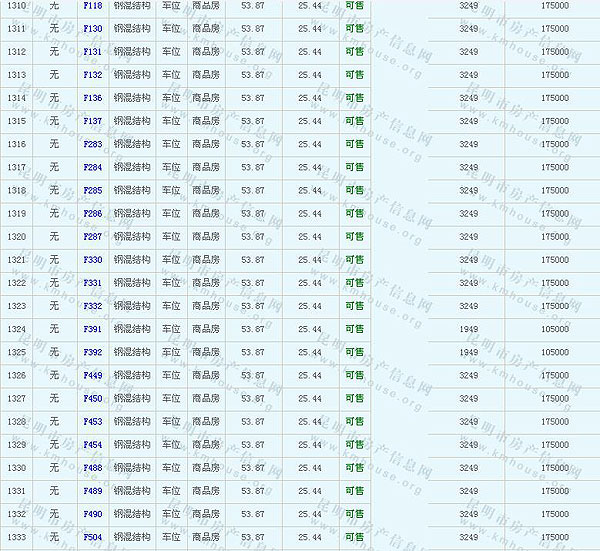Click the 可售 status in row 1310
This screenshot has width=600, height=551.
pos(354,6)
